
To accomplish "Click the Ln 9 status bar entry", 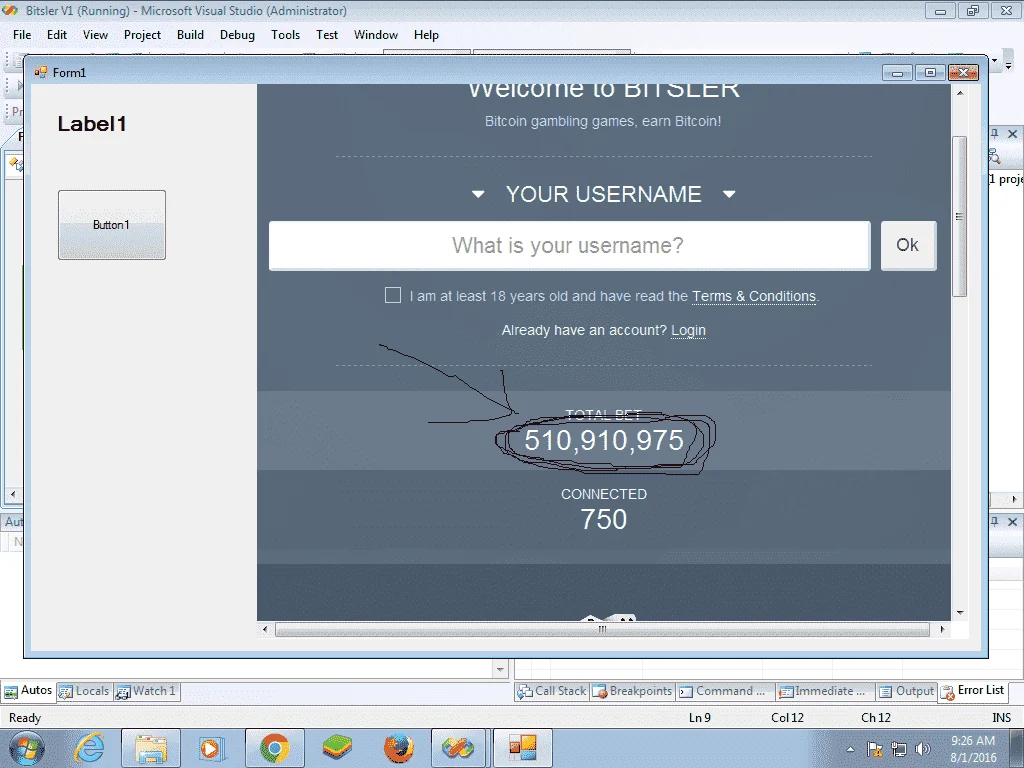I will (699, 718).
